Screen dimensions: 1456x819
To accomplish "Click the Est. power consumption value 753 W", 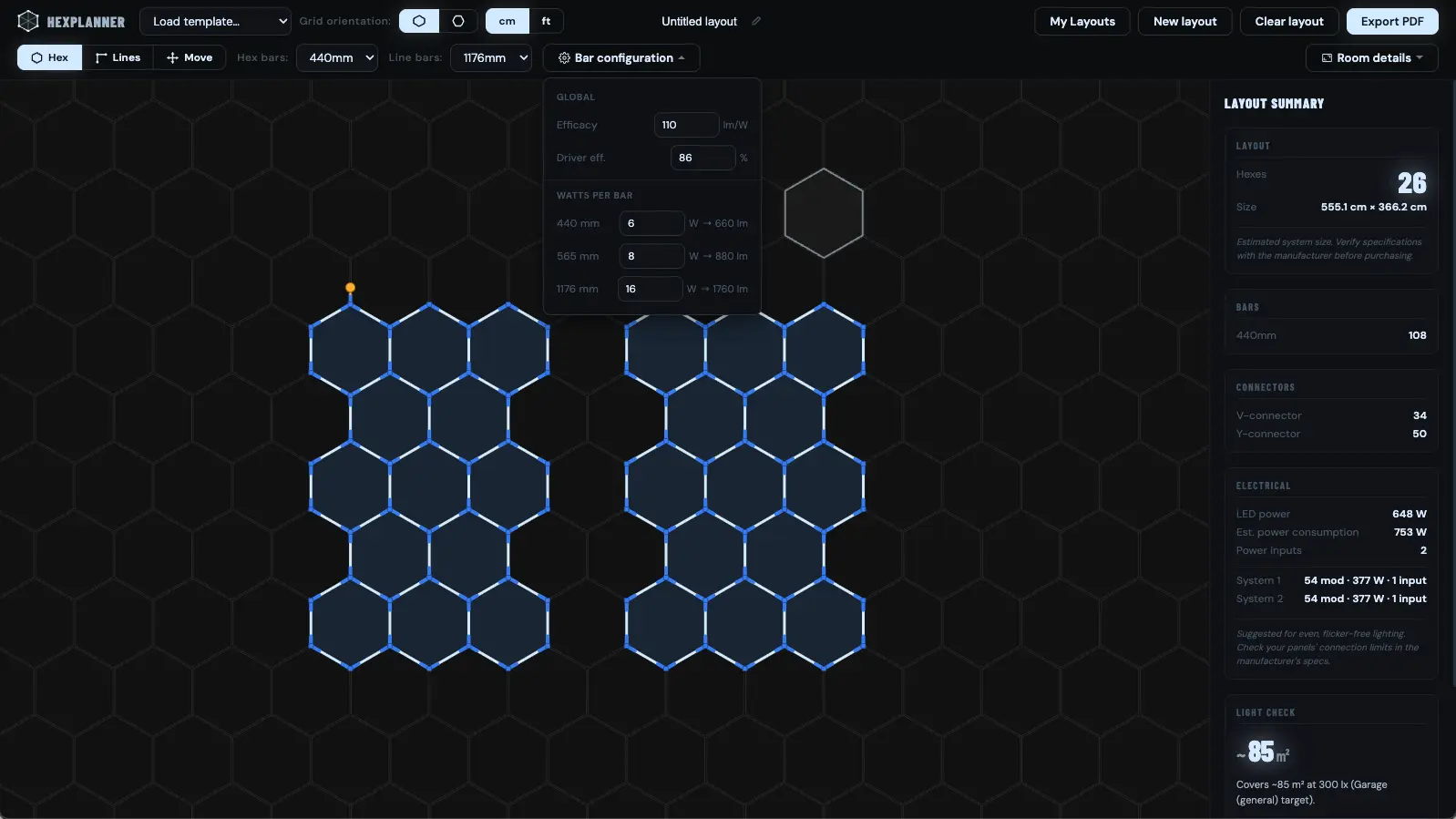I will click(x=1410, y=532).
